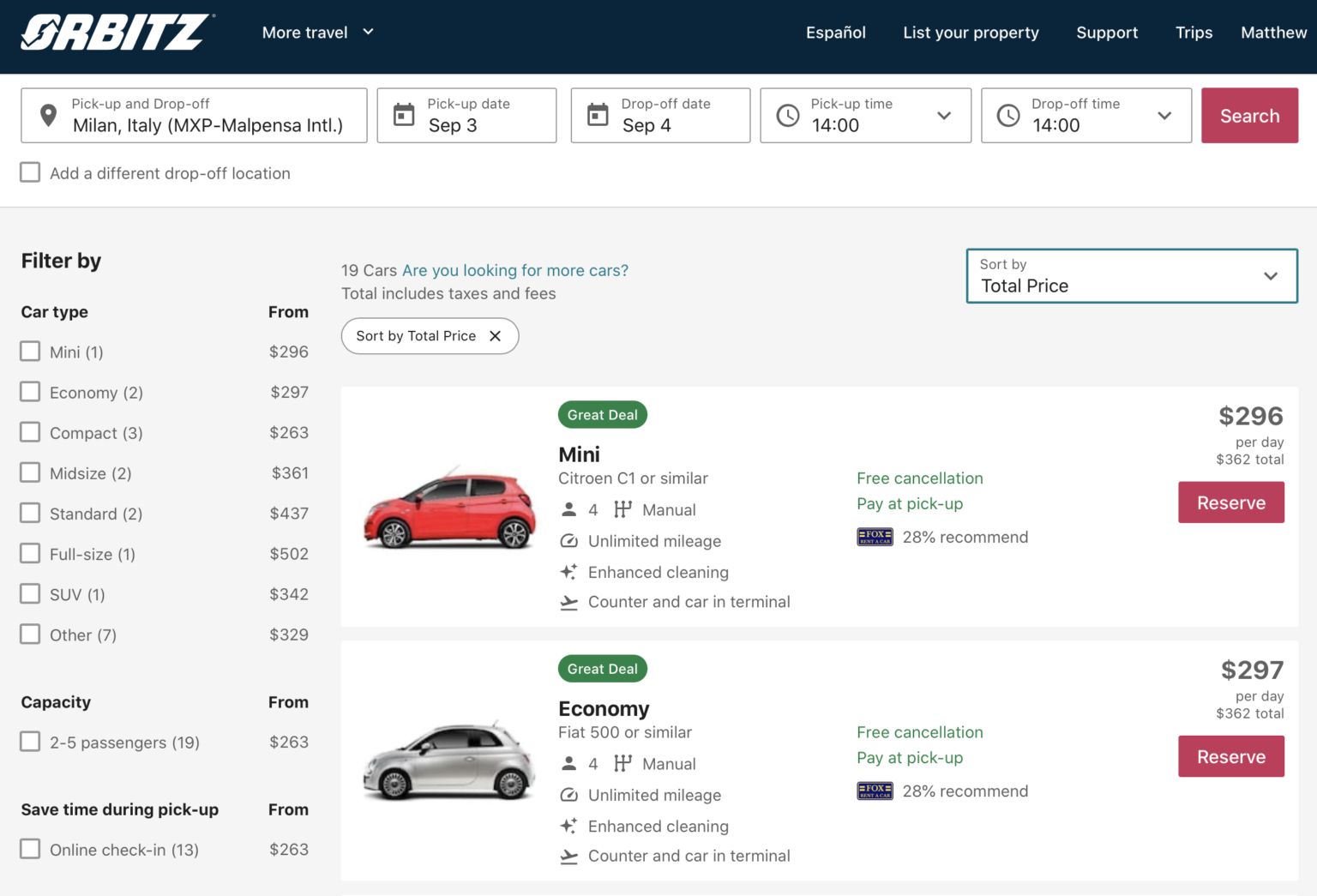Reserve the Mini Citroen C1

1230,502
